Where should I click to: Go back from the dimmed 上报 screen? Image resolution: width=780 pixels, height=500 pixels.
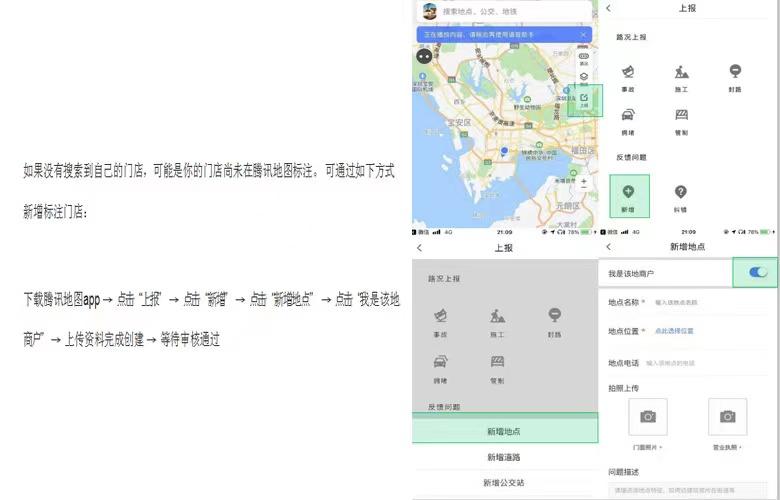point(419,248)
